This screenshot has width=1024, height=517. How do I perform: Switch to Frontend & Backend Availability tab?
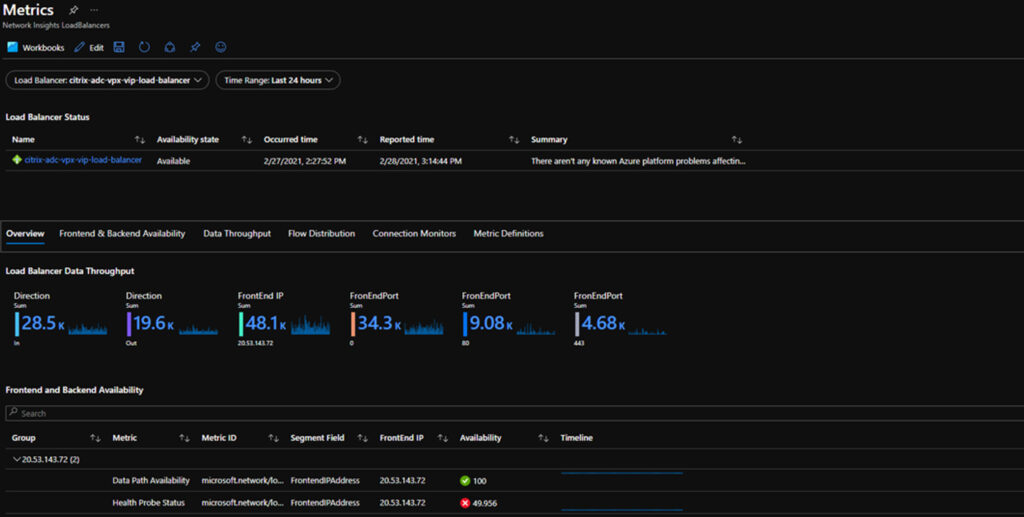(122, 234)
